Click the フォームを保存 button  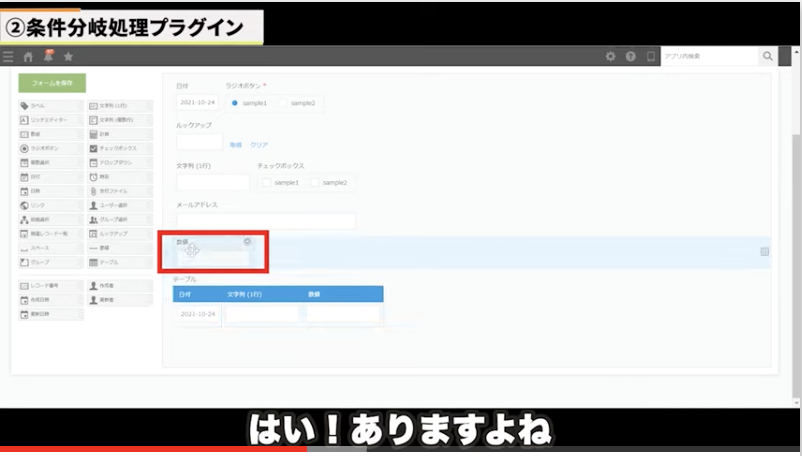52,84
